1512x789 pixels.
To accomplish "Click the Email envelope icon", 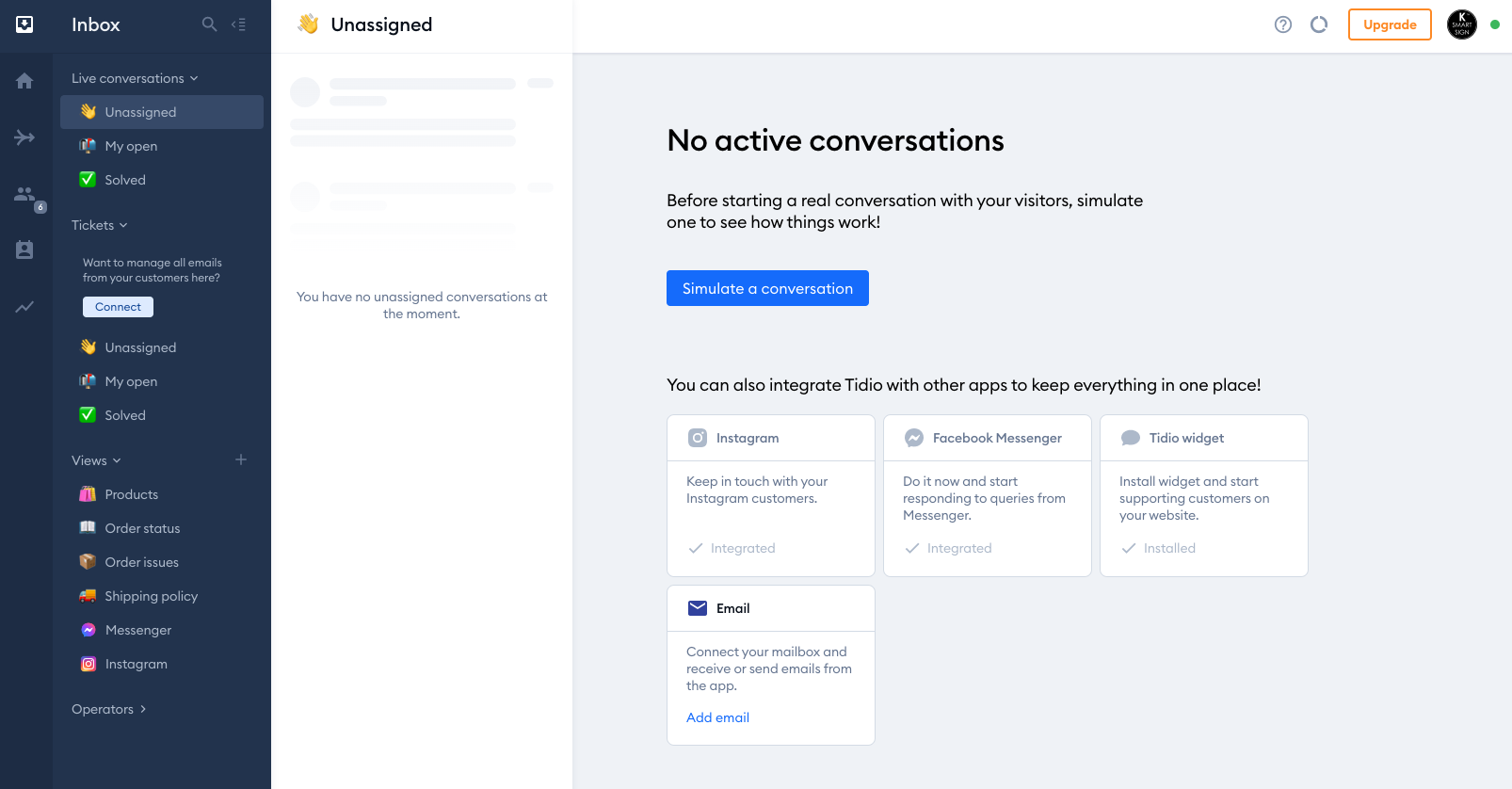I will [x=698, y=608].
